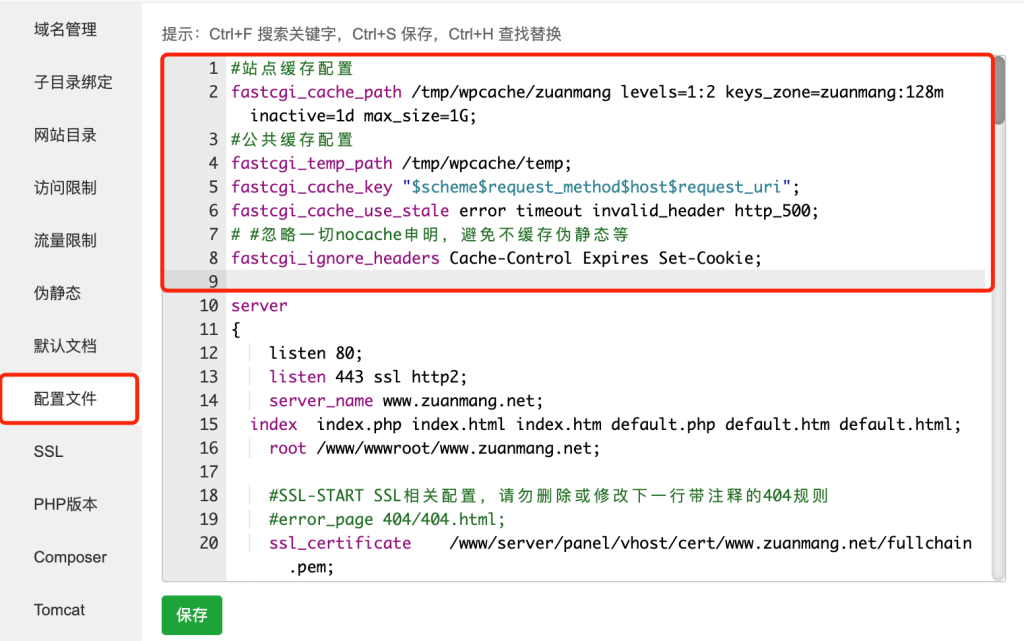Open the Tomcat settings
The height and width of the screenshot is (641, 1024).
pos(59,609)
